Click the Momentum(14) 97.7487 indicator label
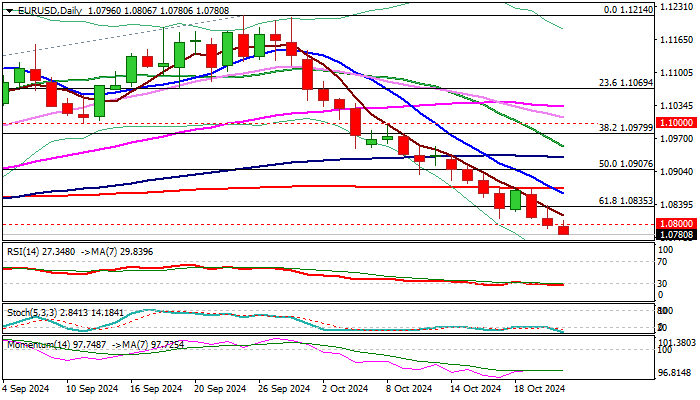Screen dimensions: 700x400 point(57,345)
